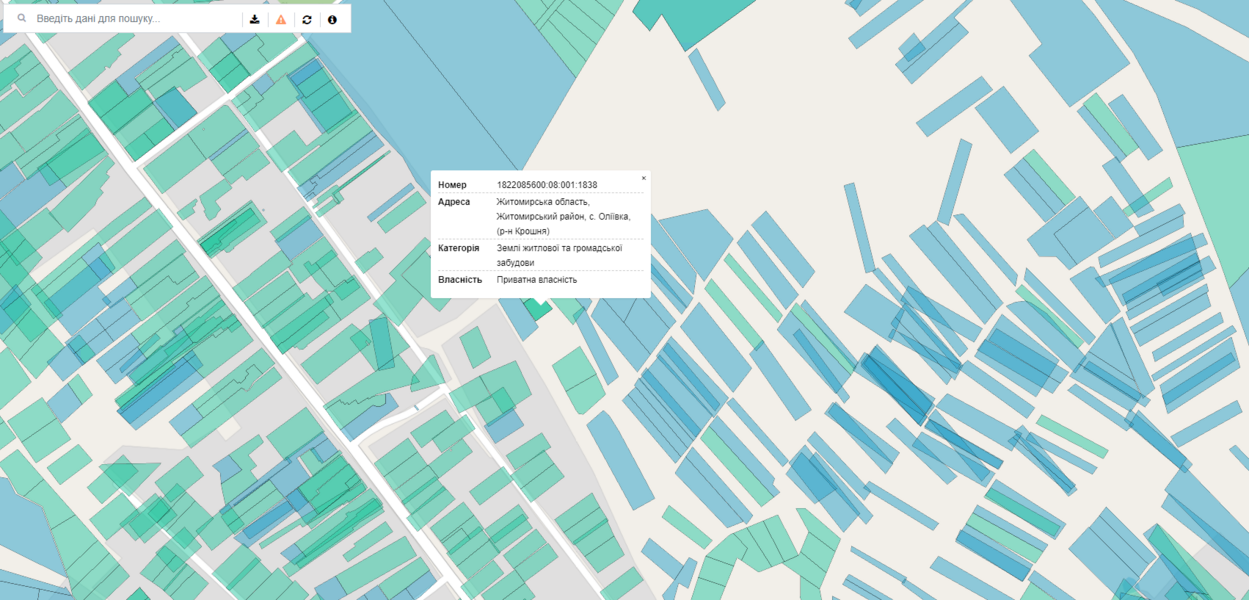Click the magnifier search icon

point(22,19)
